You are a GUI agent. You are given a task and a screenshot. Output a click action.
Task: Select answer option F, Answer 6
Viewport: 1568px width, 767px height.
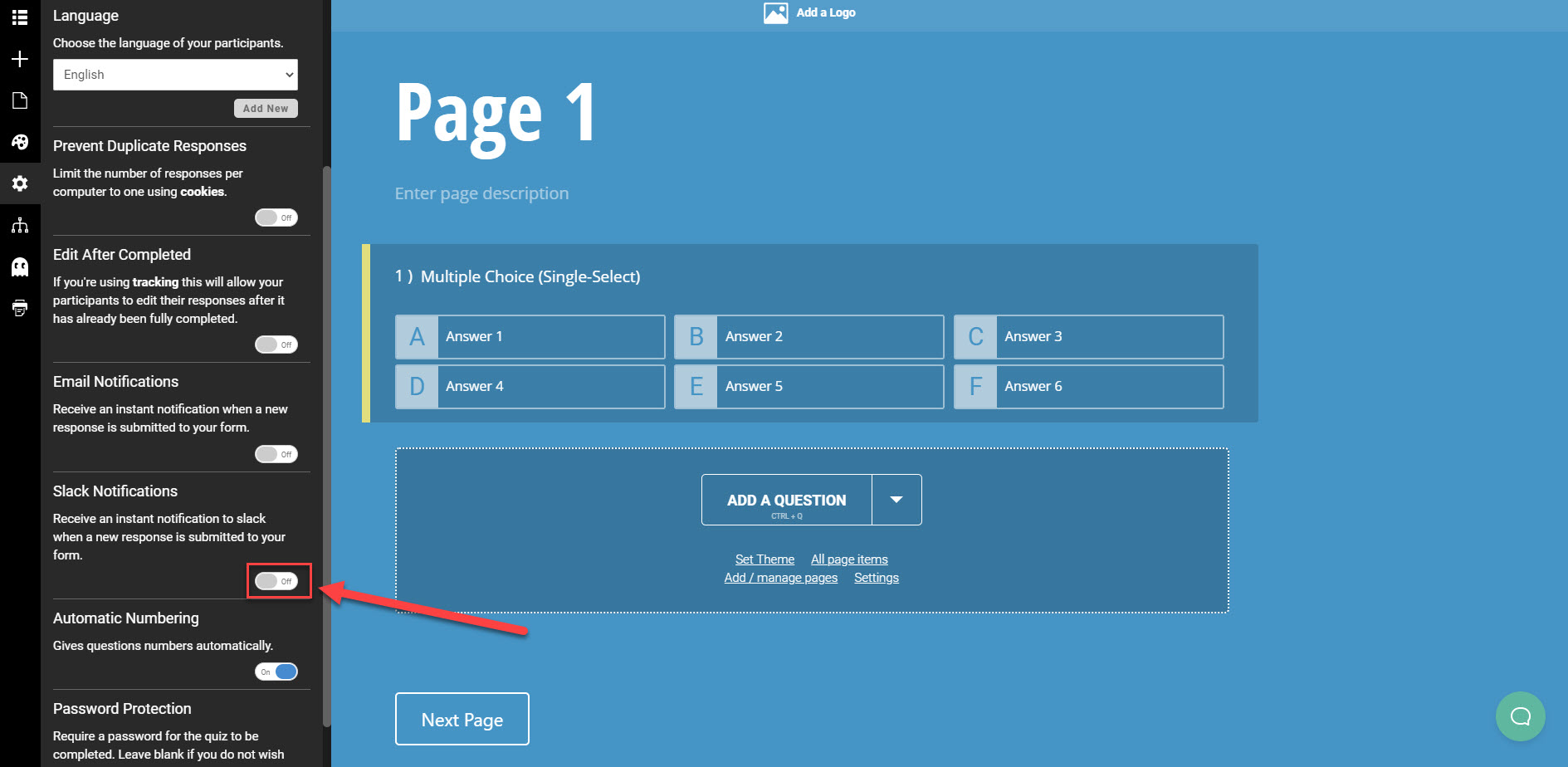(1089, 387)
